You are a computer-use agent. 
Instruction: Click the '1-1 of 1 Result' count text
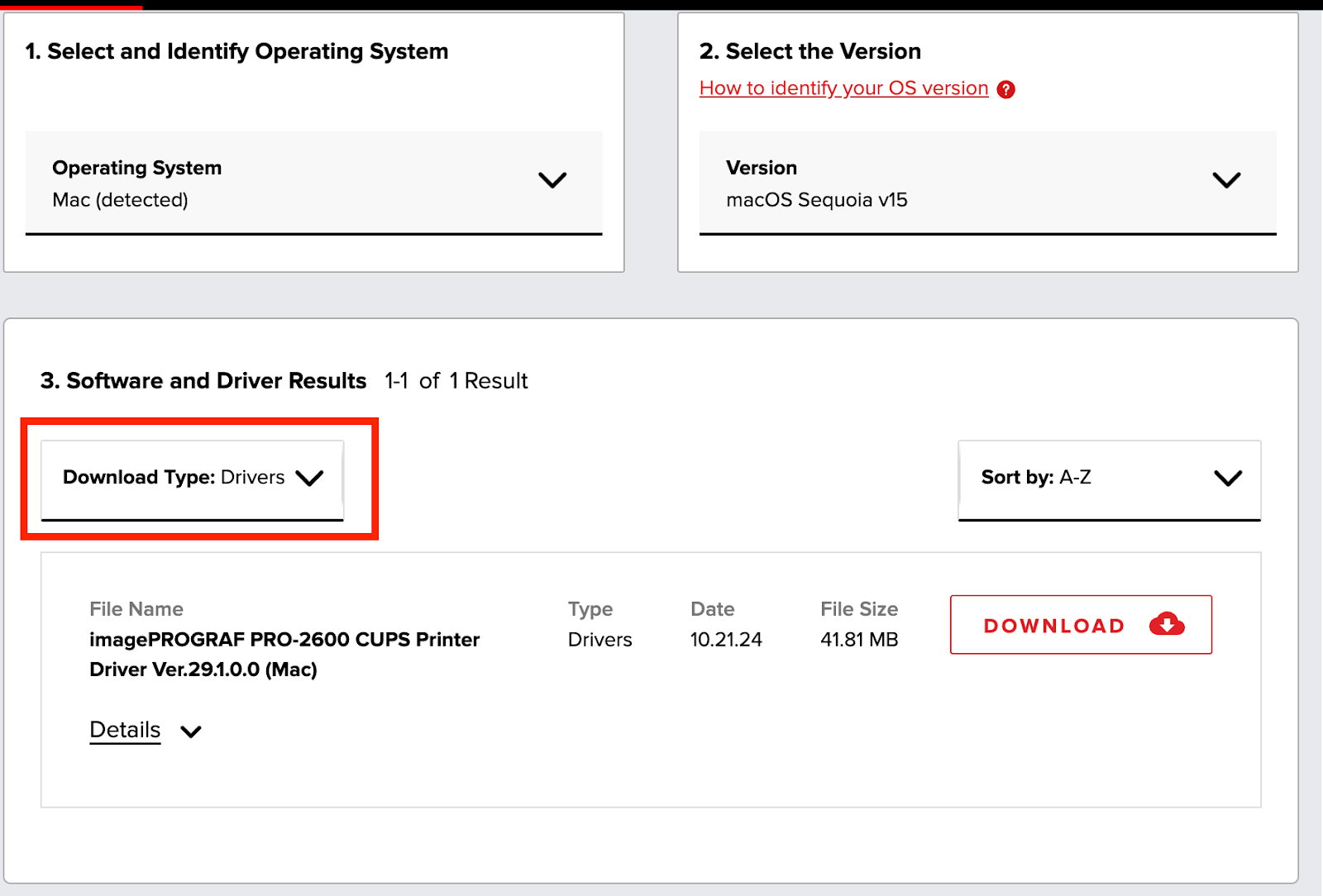tap(456, 381)
